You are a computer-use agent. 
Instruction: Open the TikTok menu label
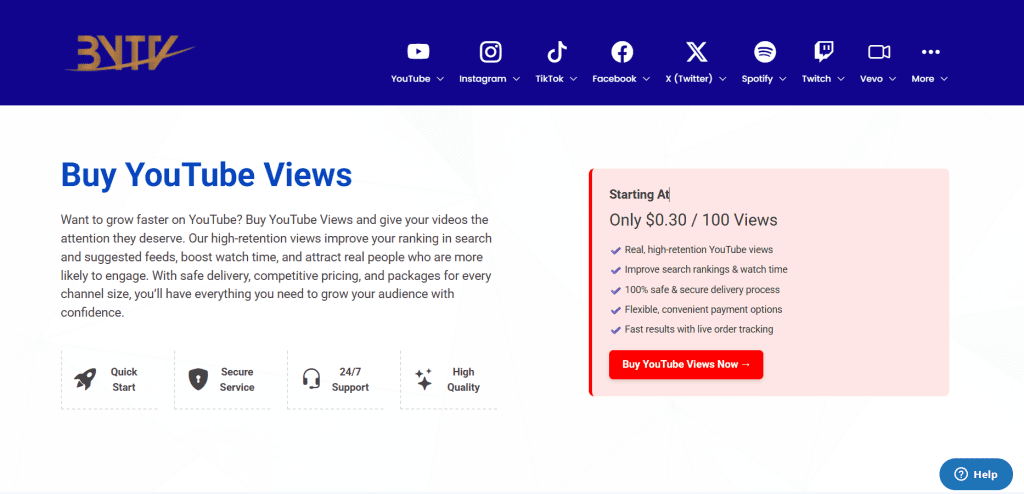click(x=549, y=79)
